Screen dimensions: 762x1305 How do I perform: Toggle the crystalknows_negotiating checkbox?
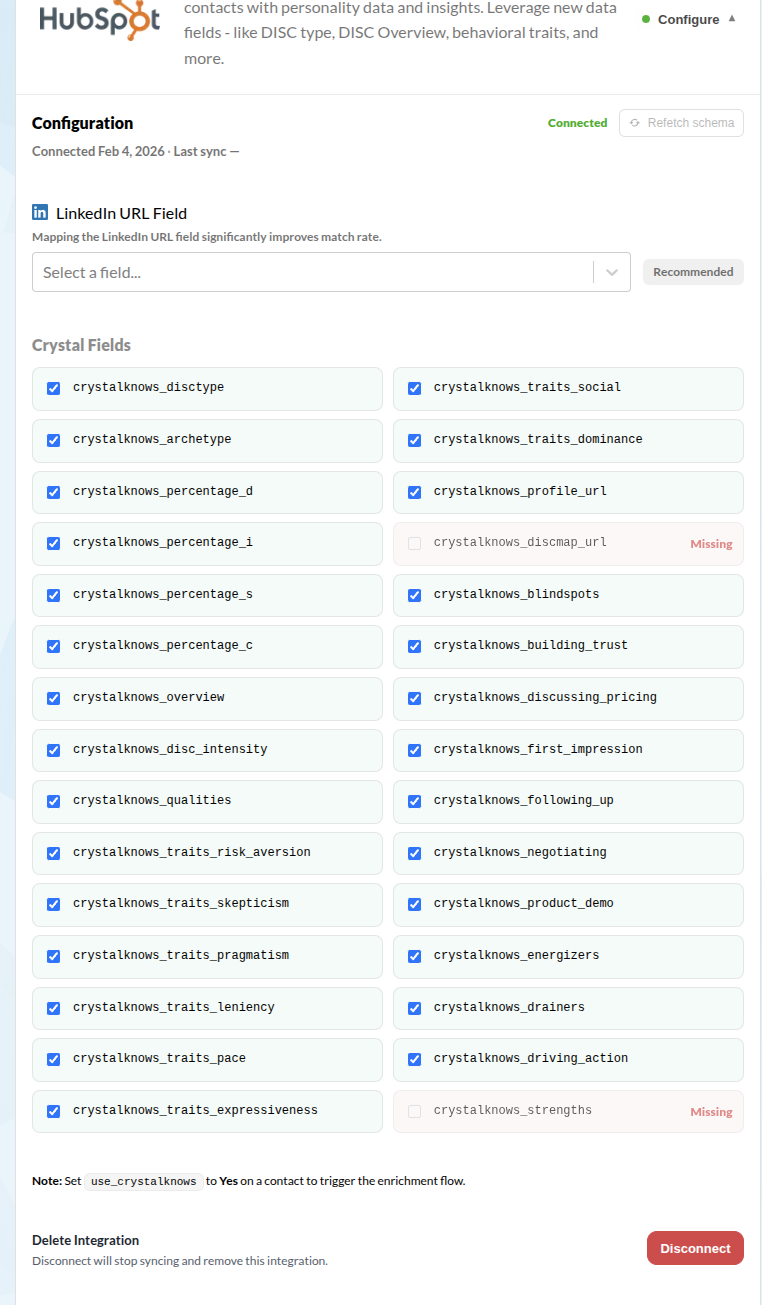[x=415, y=853]
